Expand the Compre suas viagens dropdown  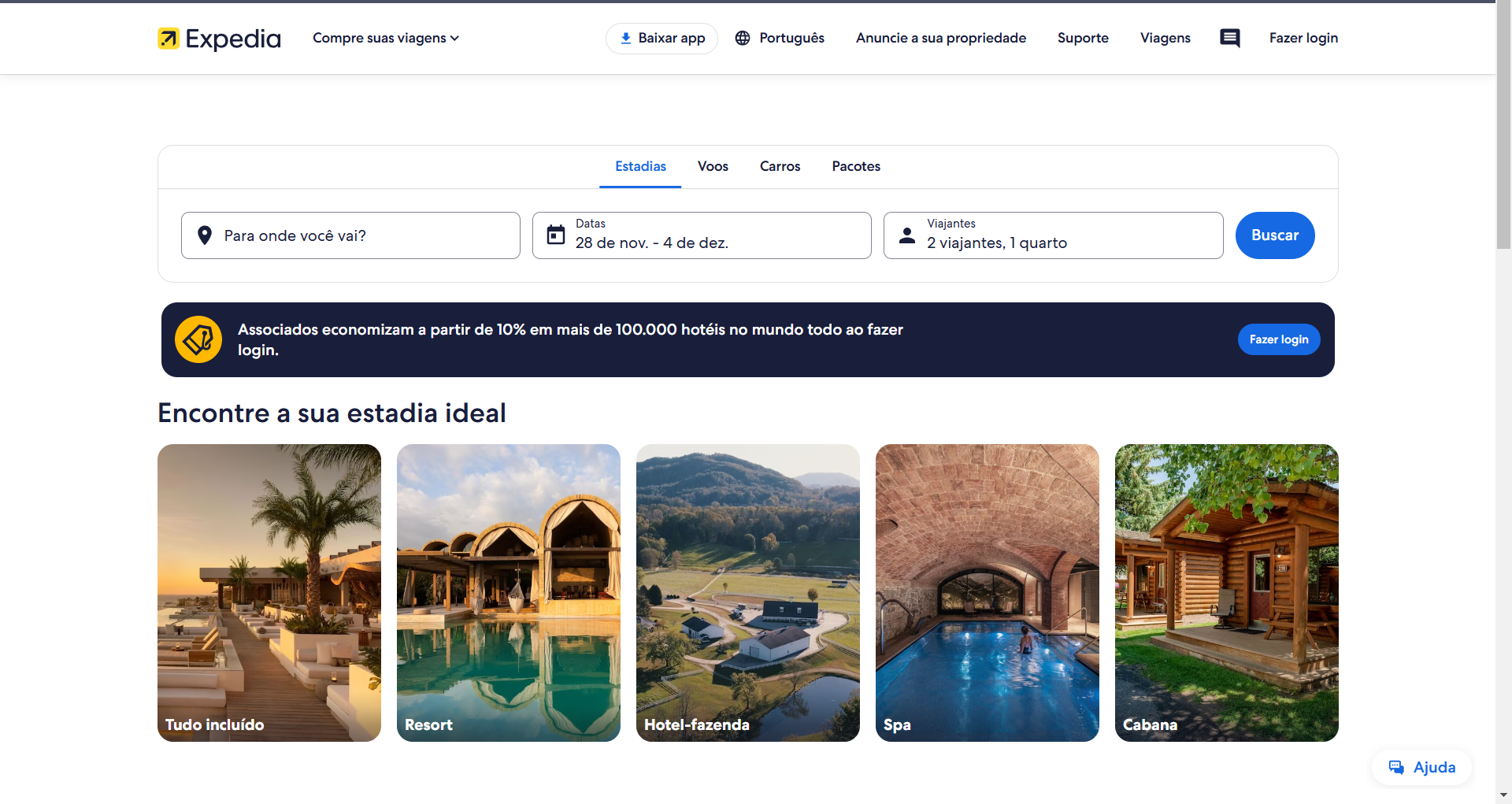point(385,38)
